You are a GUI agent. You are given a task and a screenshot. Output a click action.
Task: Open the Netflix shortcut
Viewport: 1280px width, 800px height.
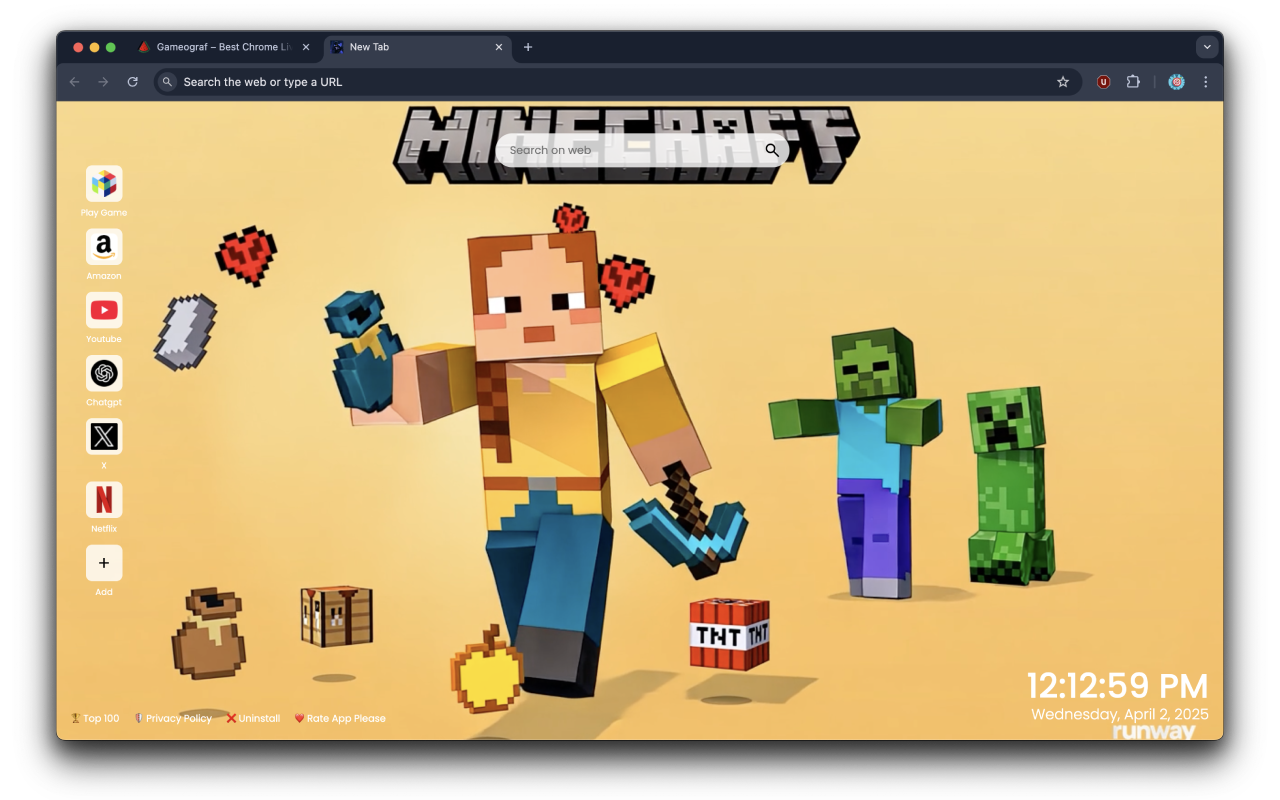coord(103,500)
